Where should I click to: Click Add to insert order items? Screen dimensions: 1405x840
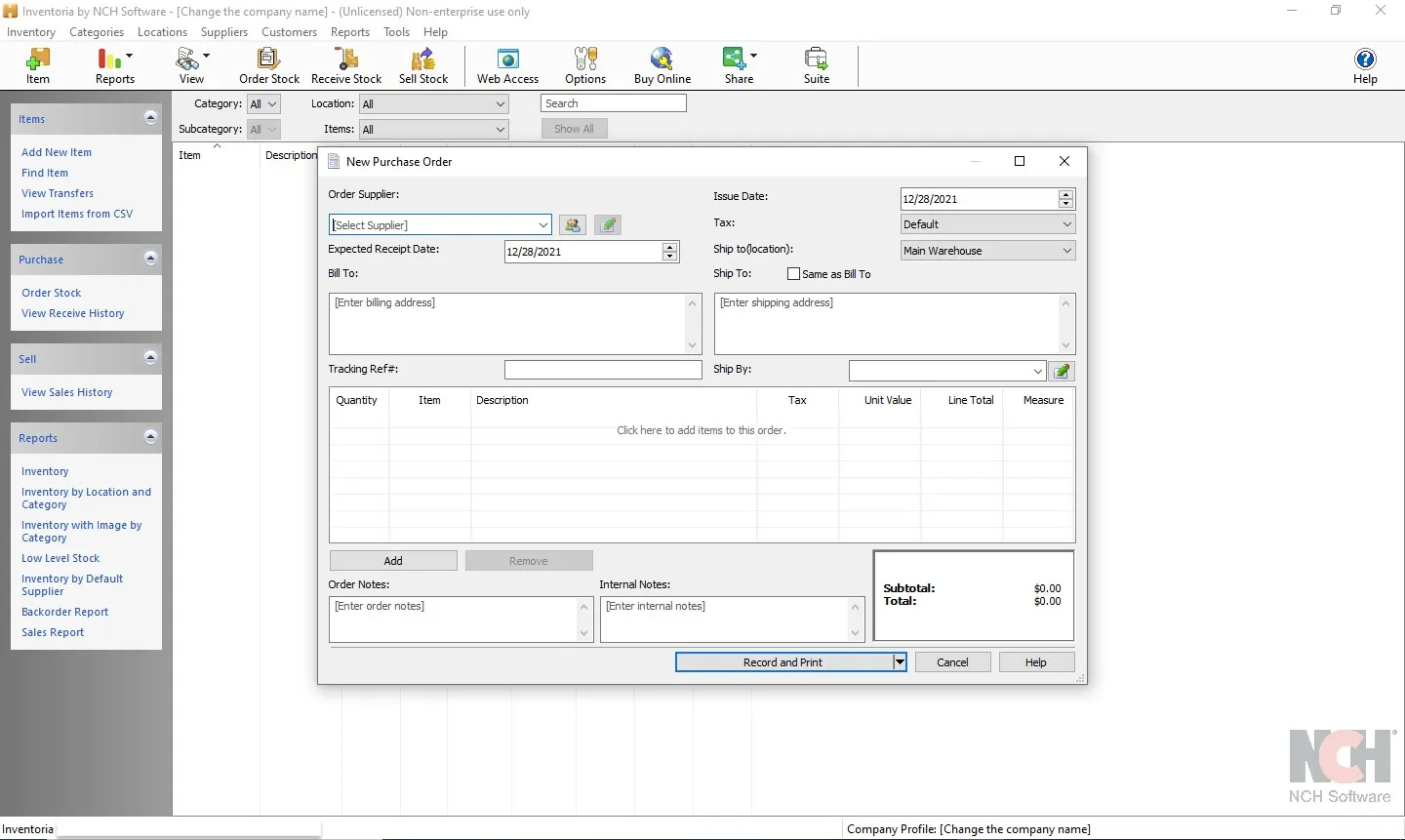pos(393,560)
